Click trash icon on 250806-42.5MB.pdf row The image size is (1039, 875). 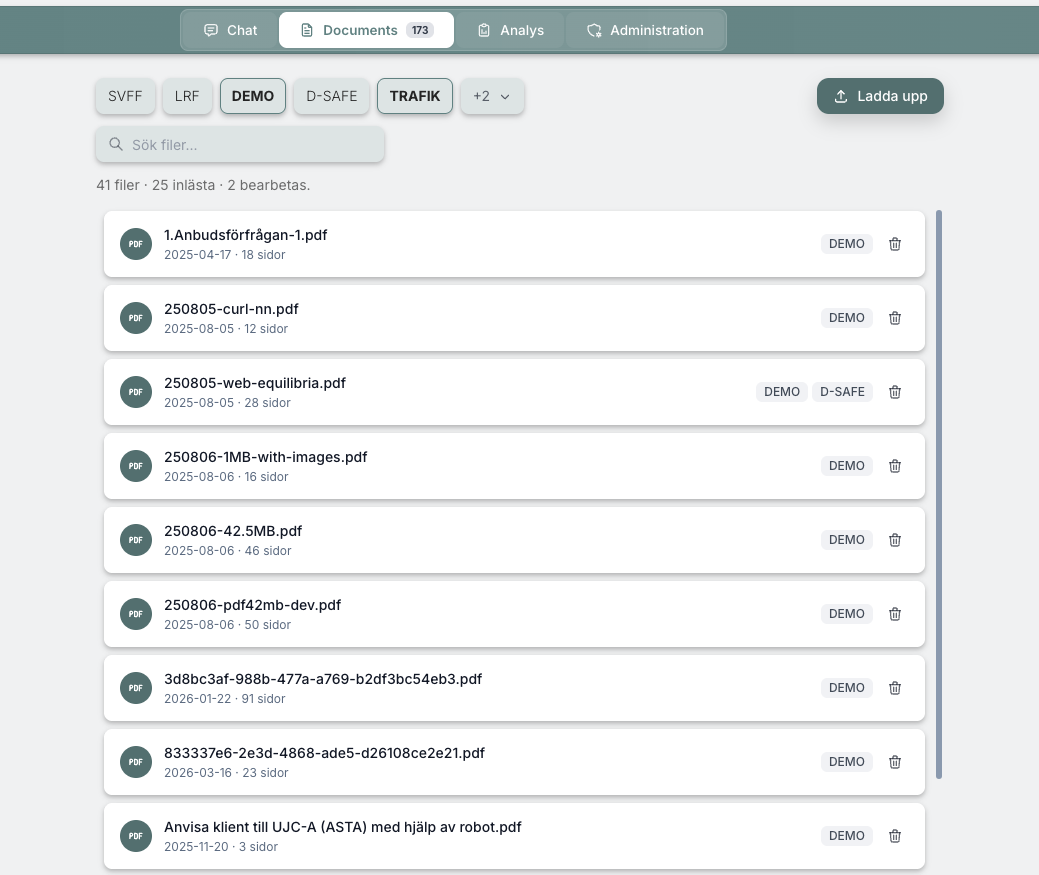895,540
